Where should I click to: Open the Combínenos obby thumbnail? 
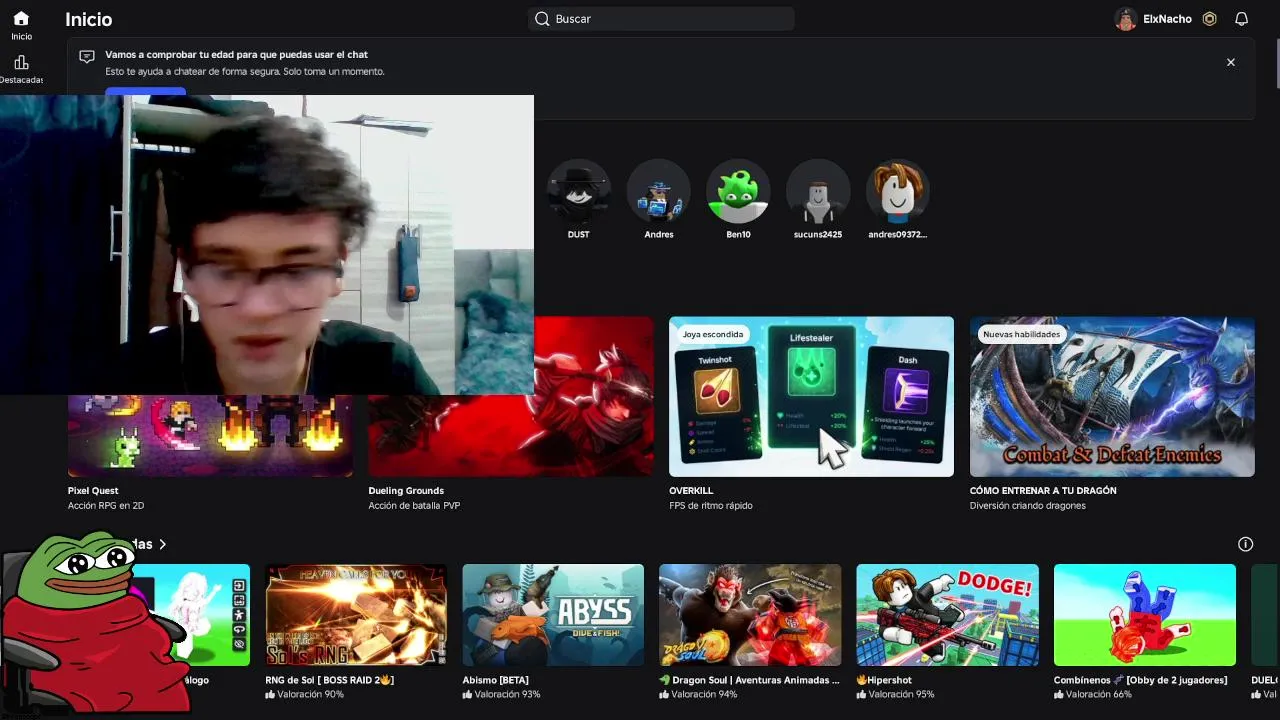tap(1145, 615)
